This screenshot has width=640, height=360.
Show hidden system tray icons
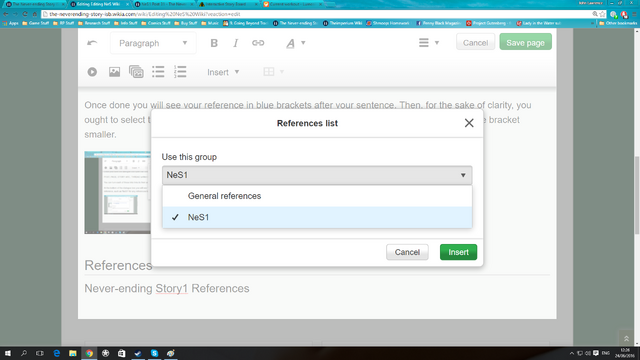pos(571,353)
